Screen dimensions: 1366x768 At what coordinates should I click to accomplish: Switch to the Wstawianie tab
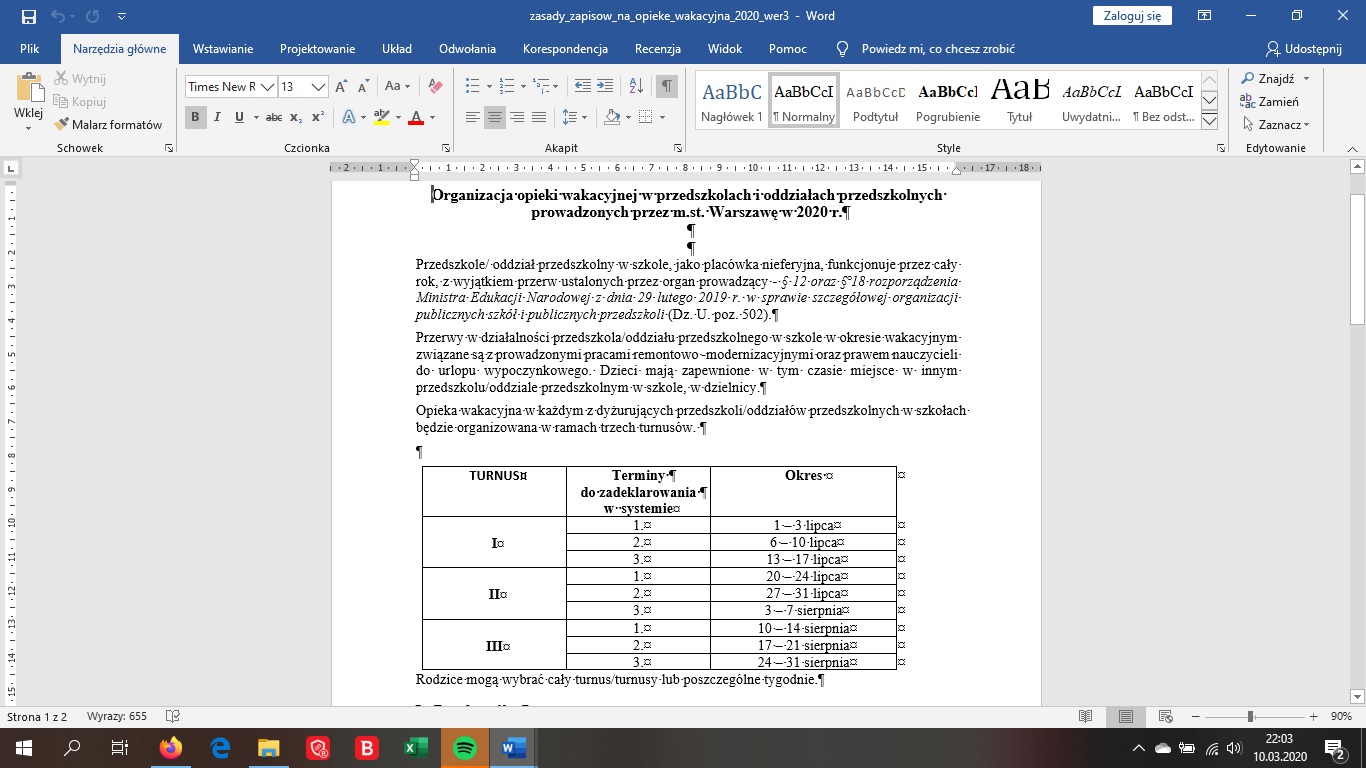223,48
